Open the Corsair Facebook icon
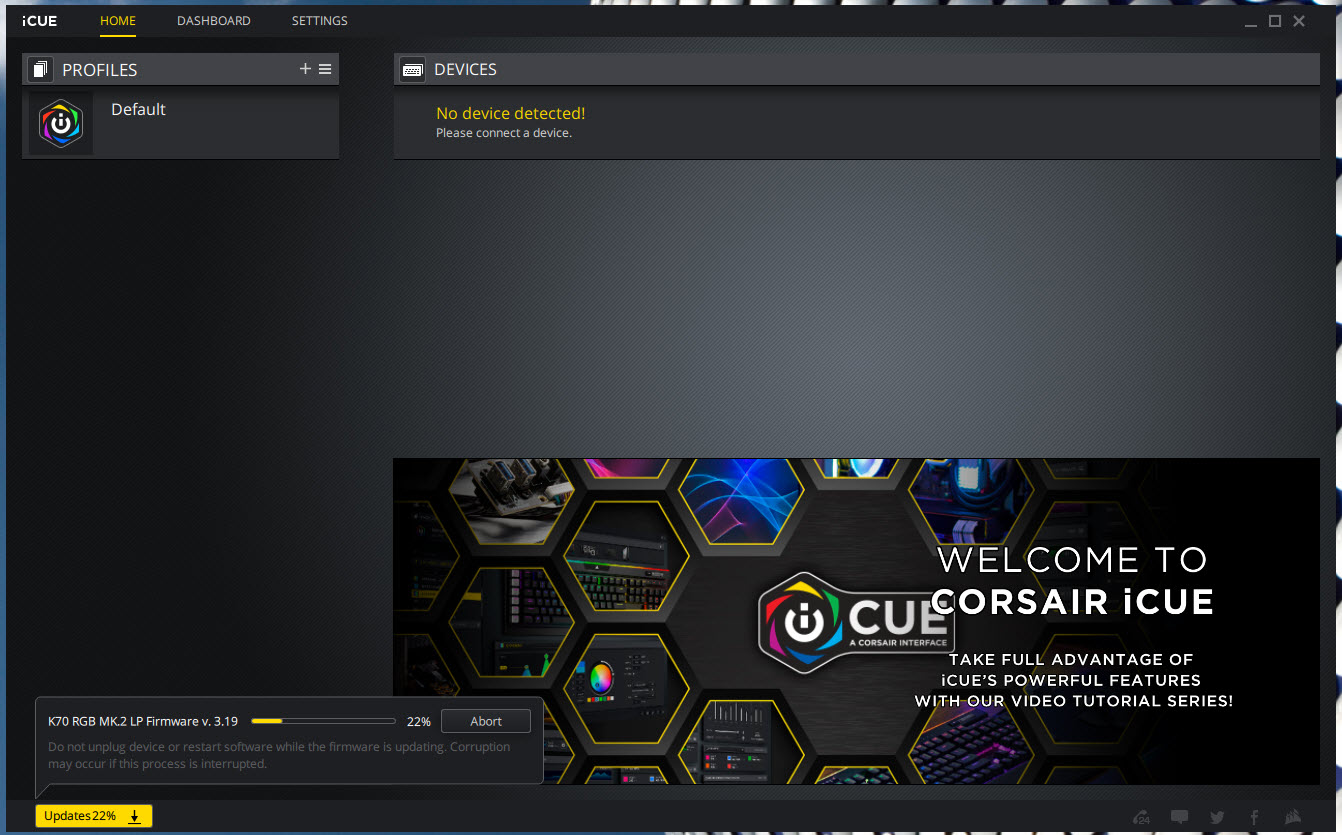The height and width of the screenshot is (835, 1342). [x=1254, y=817]
